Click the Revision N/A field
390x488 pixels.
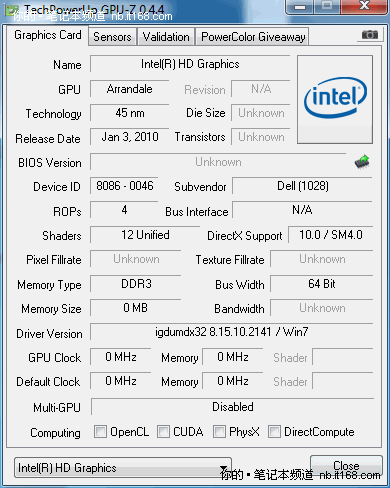point(261,89)
